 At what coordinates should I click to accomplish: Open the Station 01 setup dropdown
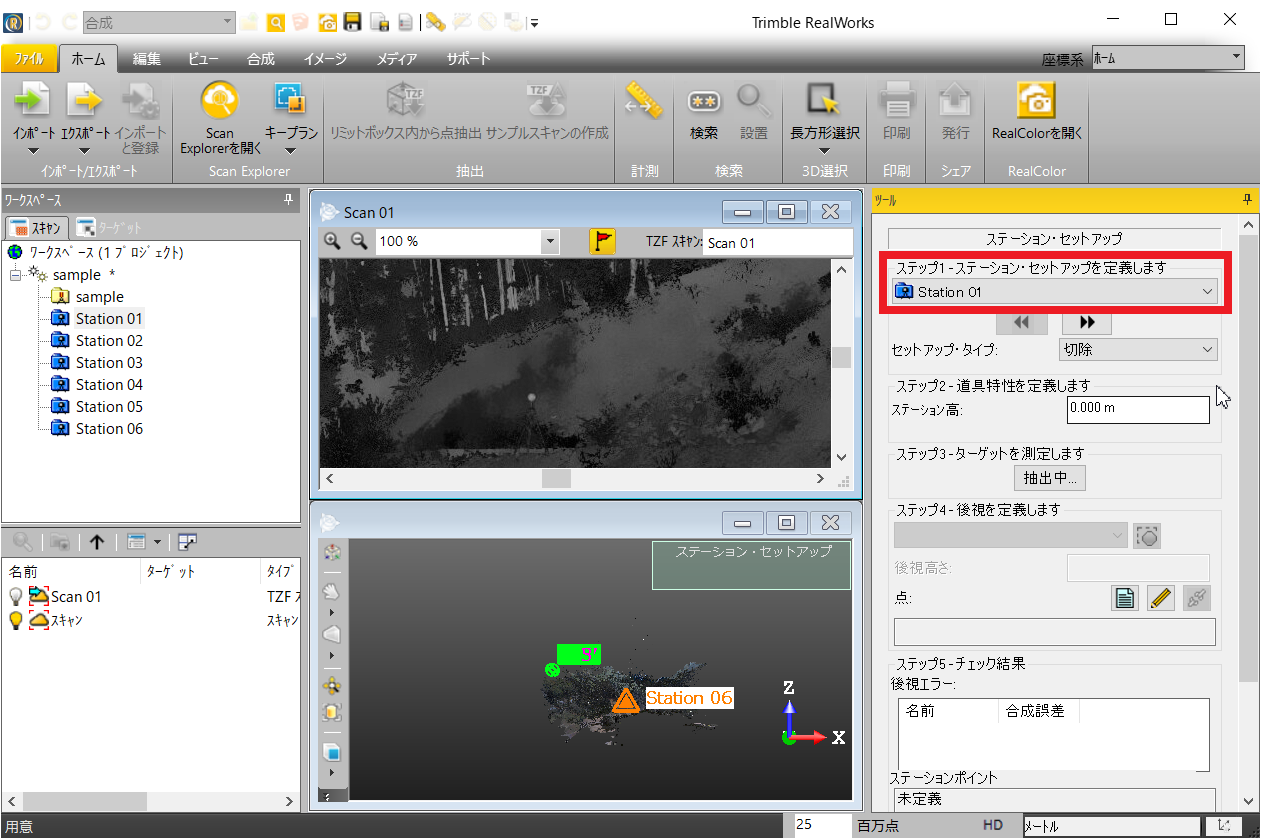(x=1055, y=292)
